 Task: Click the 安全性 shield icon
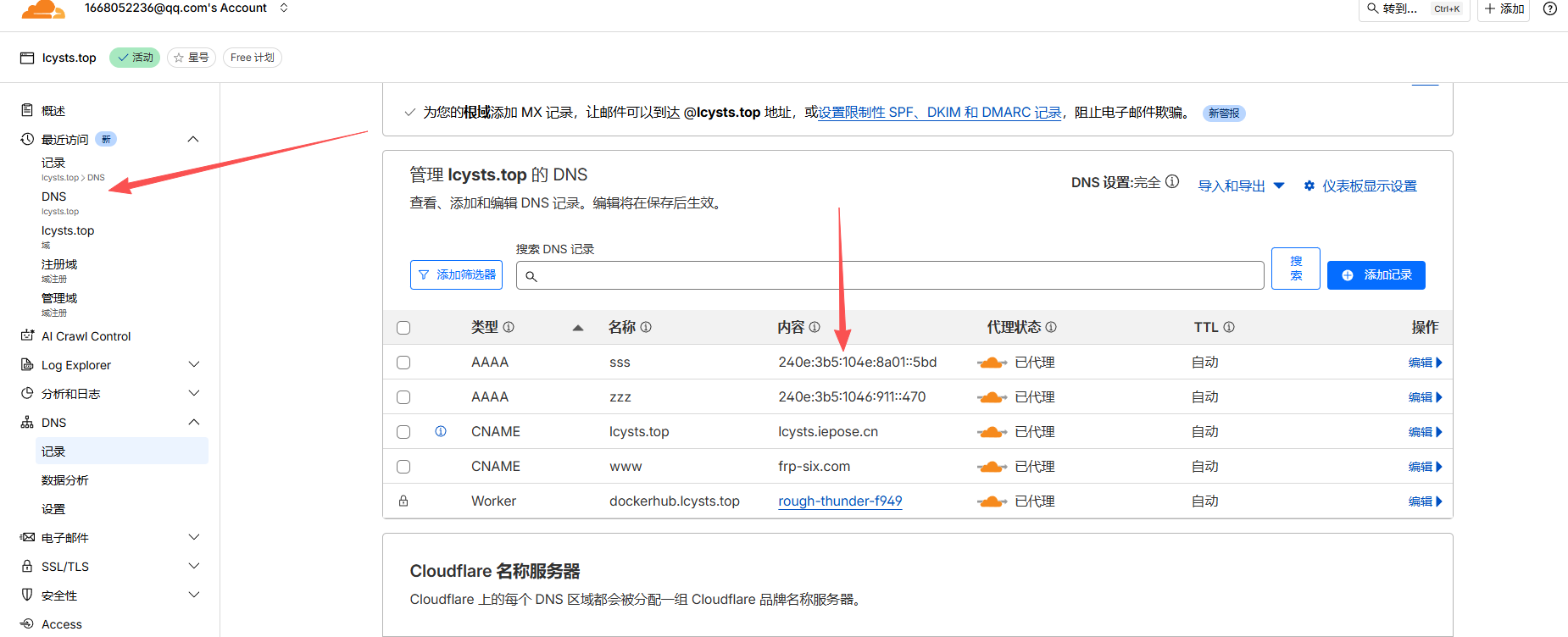(x=27, y=595)
